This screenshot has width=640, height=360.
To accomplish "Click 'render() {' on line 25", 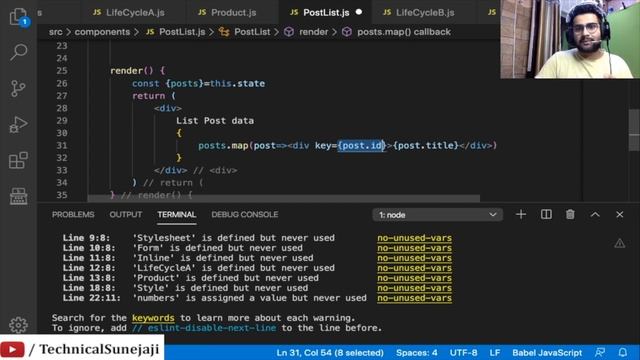I will click(x=138, y=71).
